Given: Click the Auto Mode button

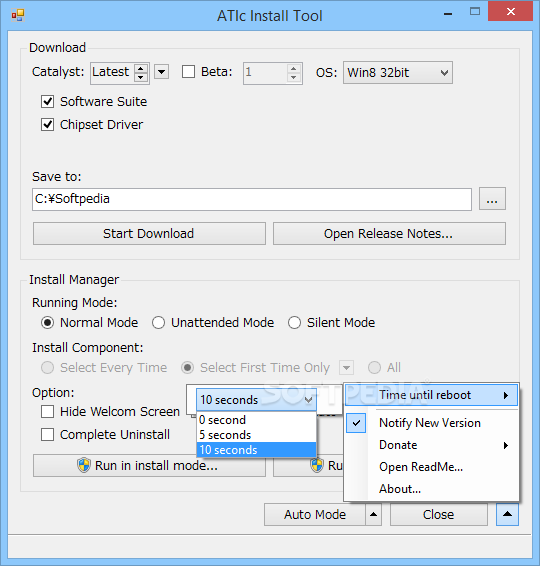Looking at the screenshot, I should tap(315, 515).
